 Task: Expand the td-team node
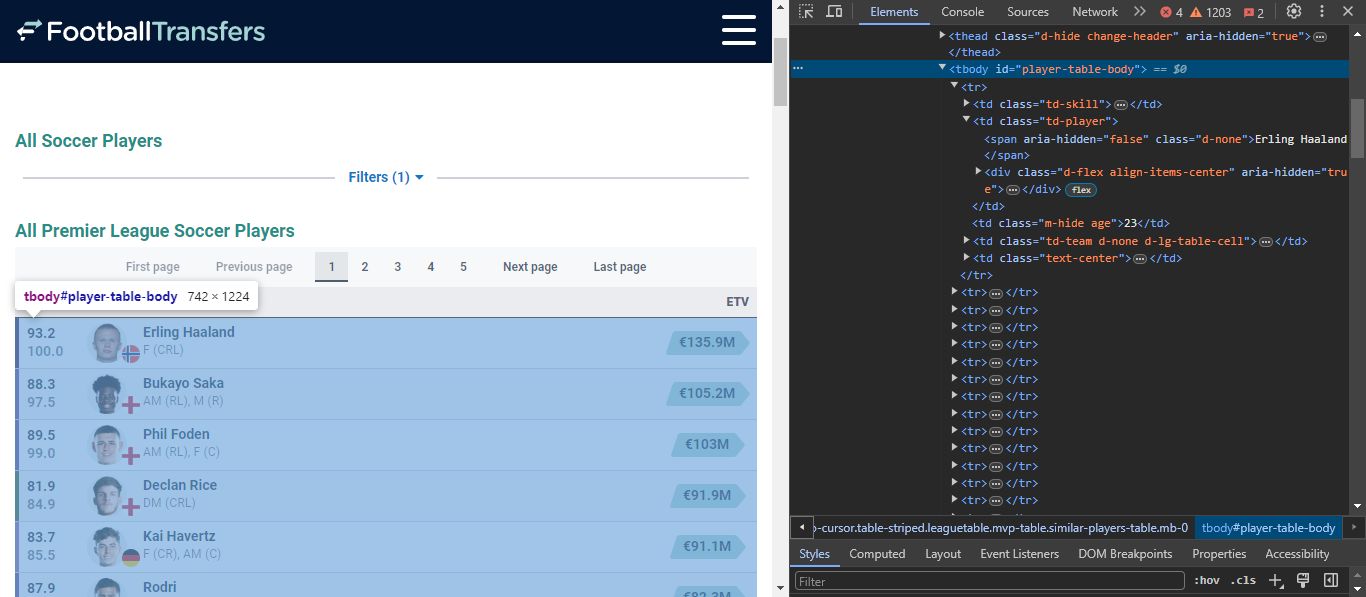966,241
